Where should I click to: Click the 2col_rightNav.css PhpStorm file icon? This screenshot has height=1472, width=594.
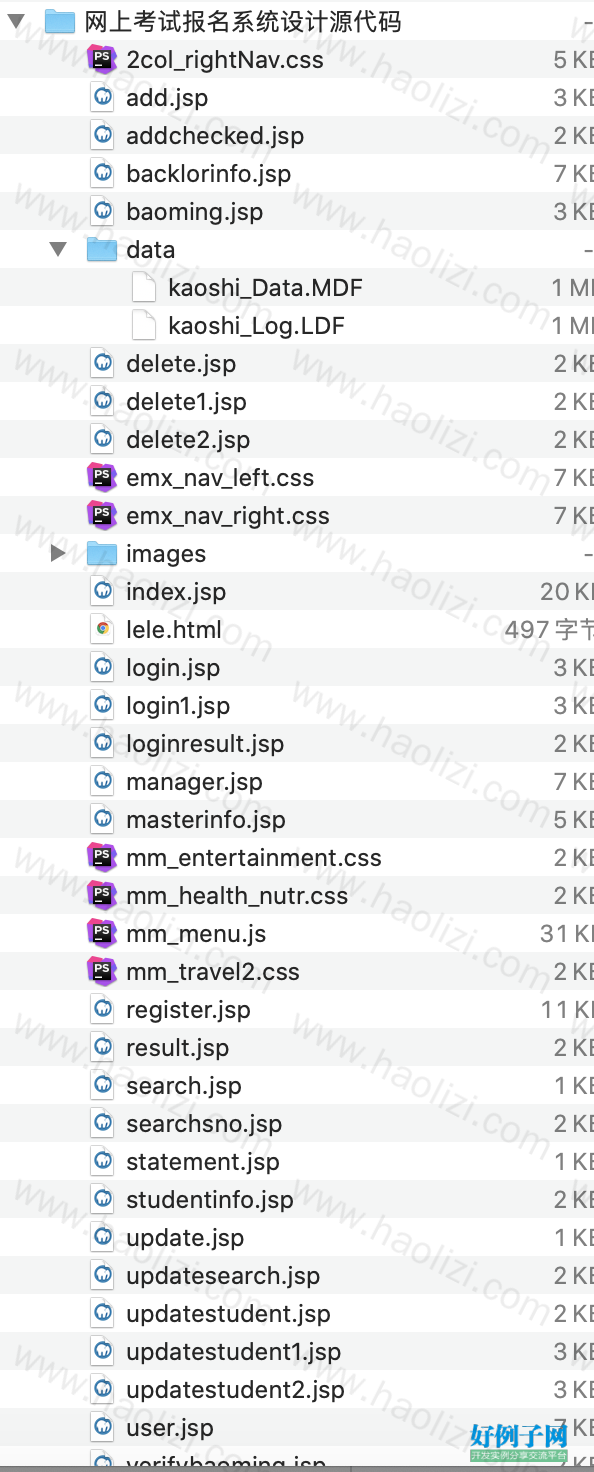(102, 60)
